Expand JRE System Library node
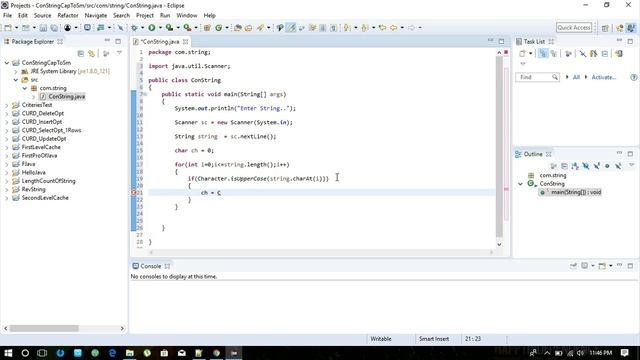The height and width of the screenshot is (360, 640). point(16,71)
